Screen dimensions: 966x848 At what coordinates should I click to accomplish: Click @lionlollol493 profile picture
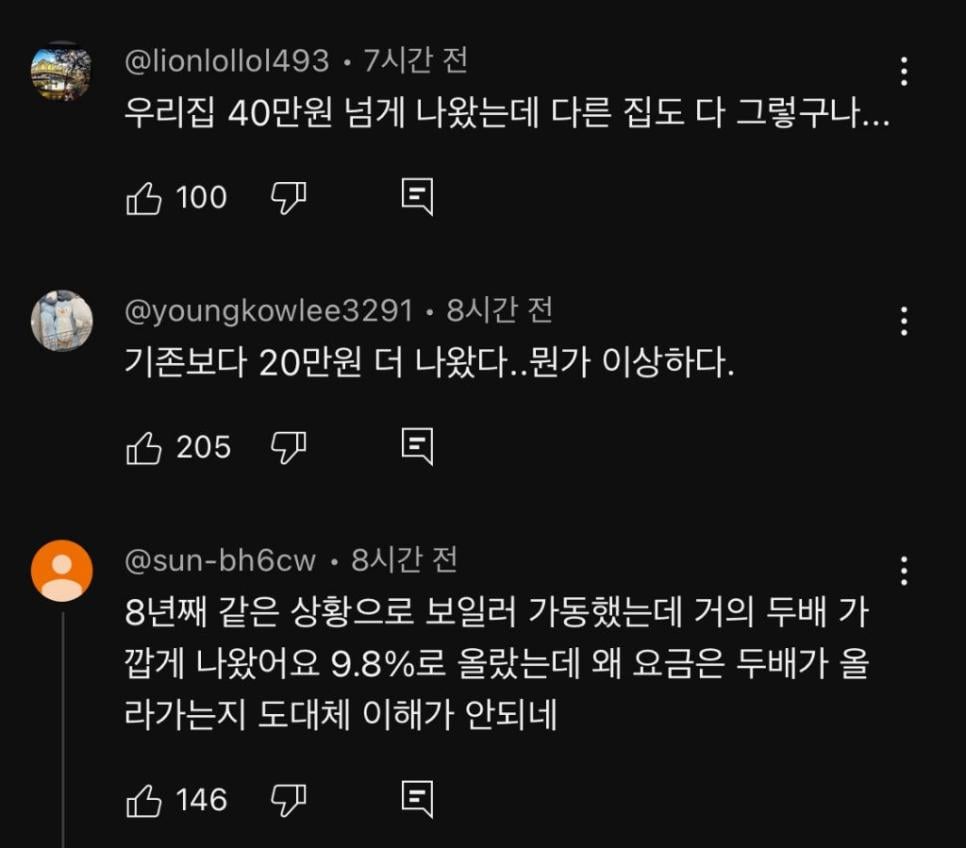(x=62, y=72)
